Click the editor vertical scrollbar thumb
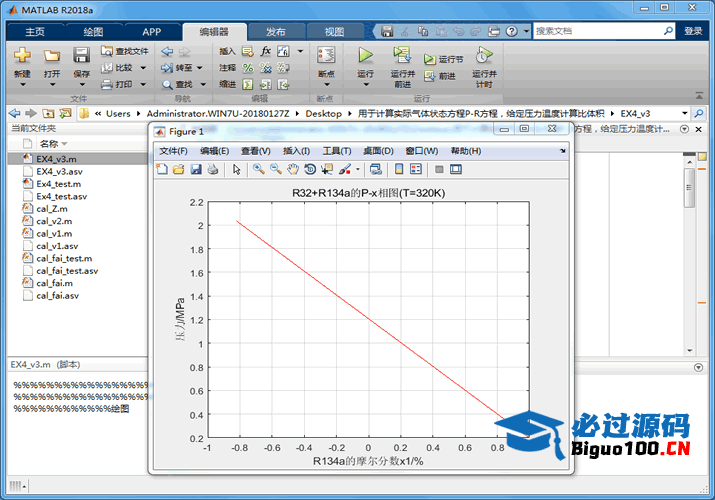 point(689,187)
